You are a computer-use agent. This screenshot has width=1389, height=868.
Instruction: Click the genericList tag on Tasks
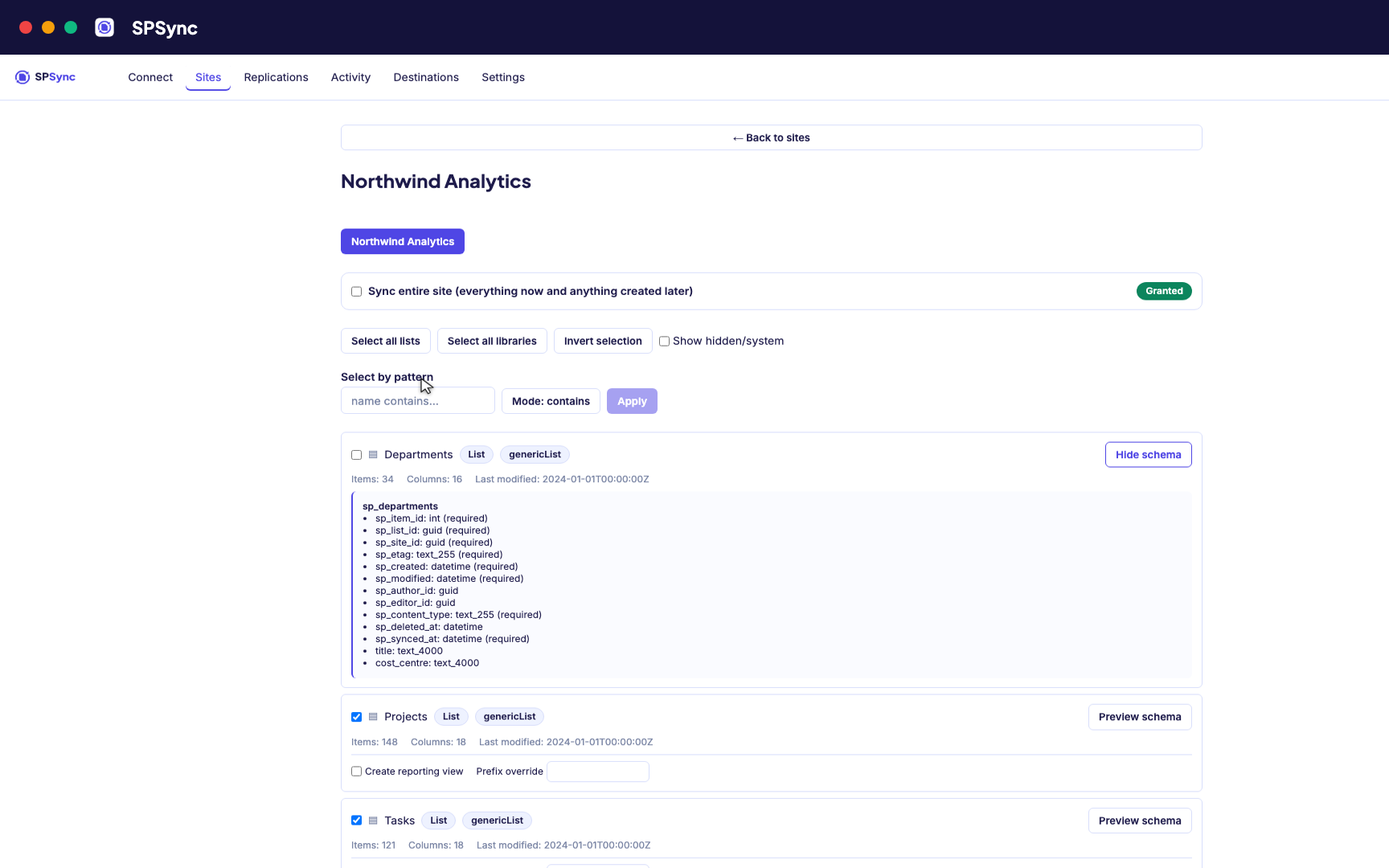497,821
